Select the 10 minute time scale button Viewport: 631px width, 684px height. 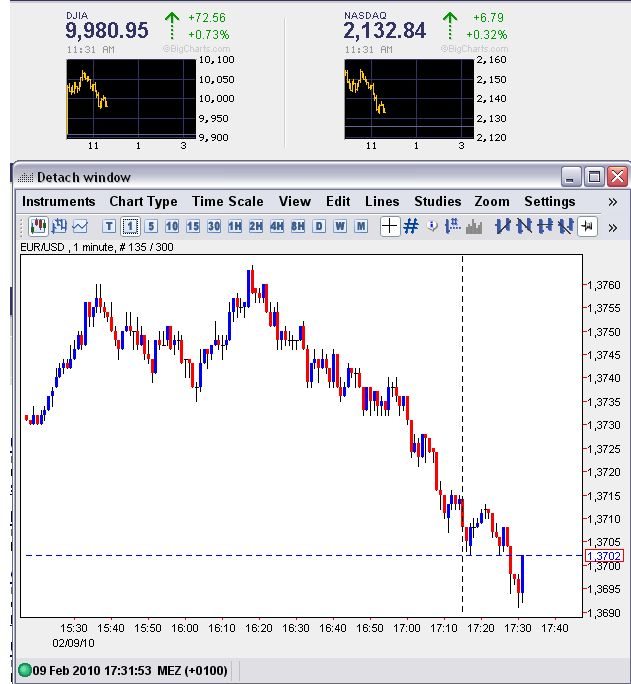(x=172, y=226)
